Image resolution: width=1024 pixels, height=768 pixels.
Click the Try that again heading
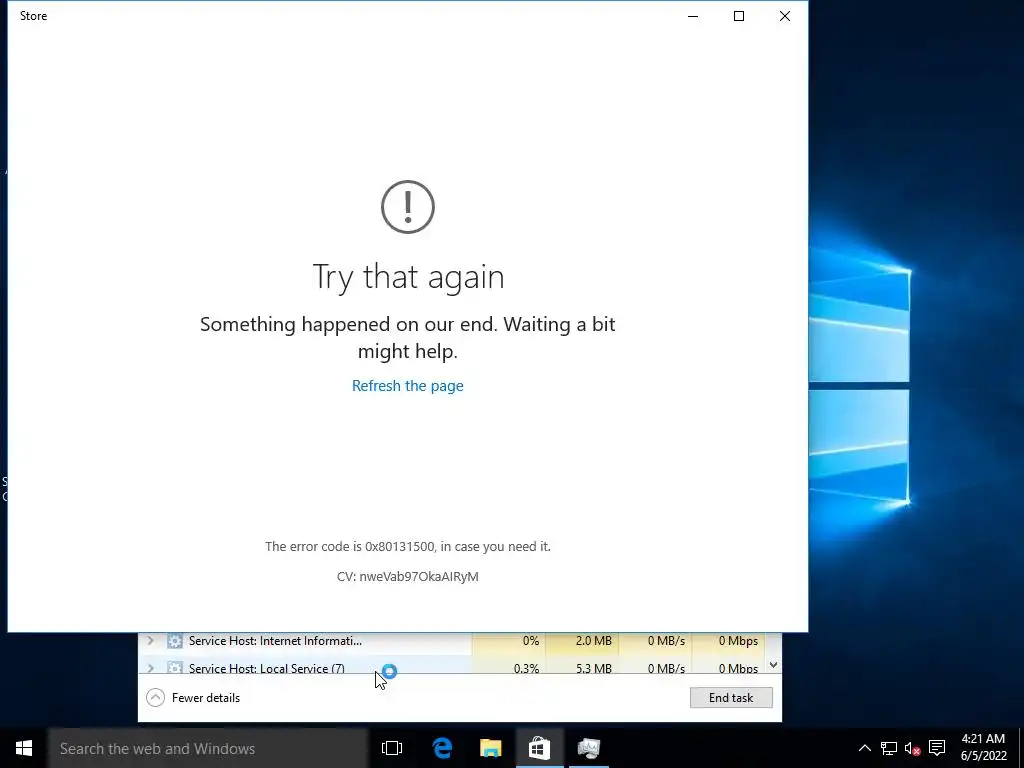pyautogui.click(x=408, y=277)
